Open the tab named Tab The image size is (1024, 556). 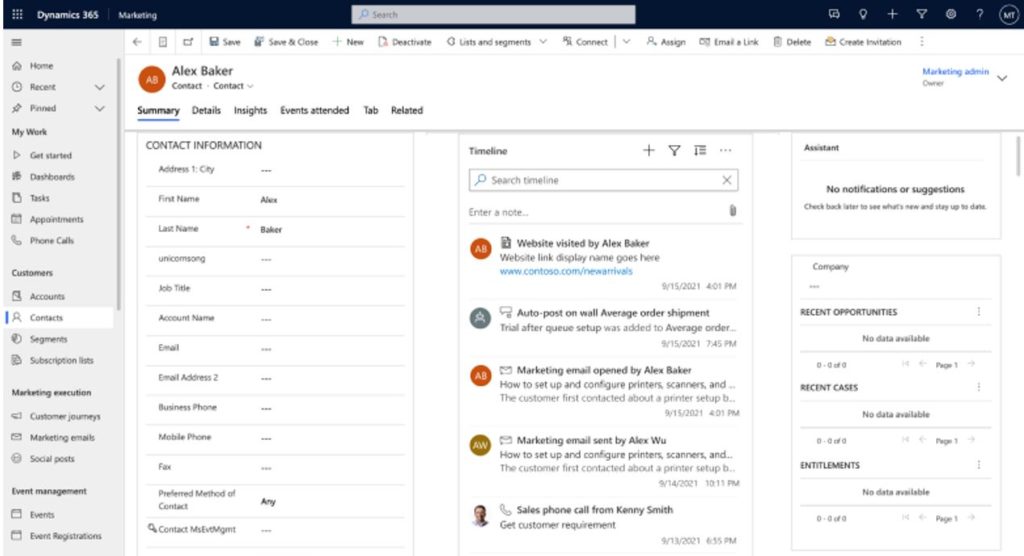click(x=371, y=110)
